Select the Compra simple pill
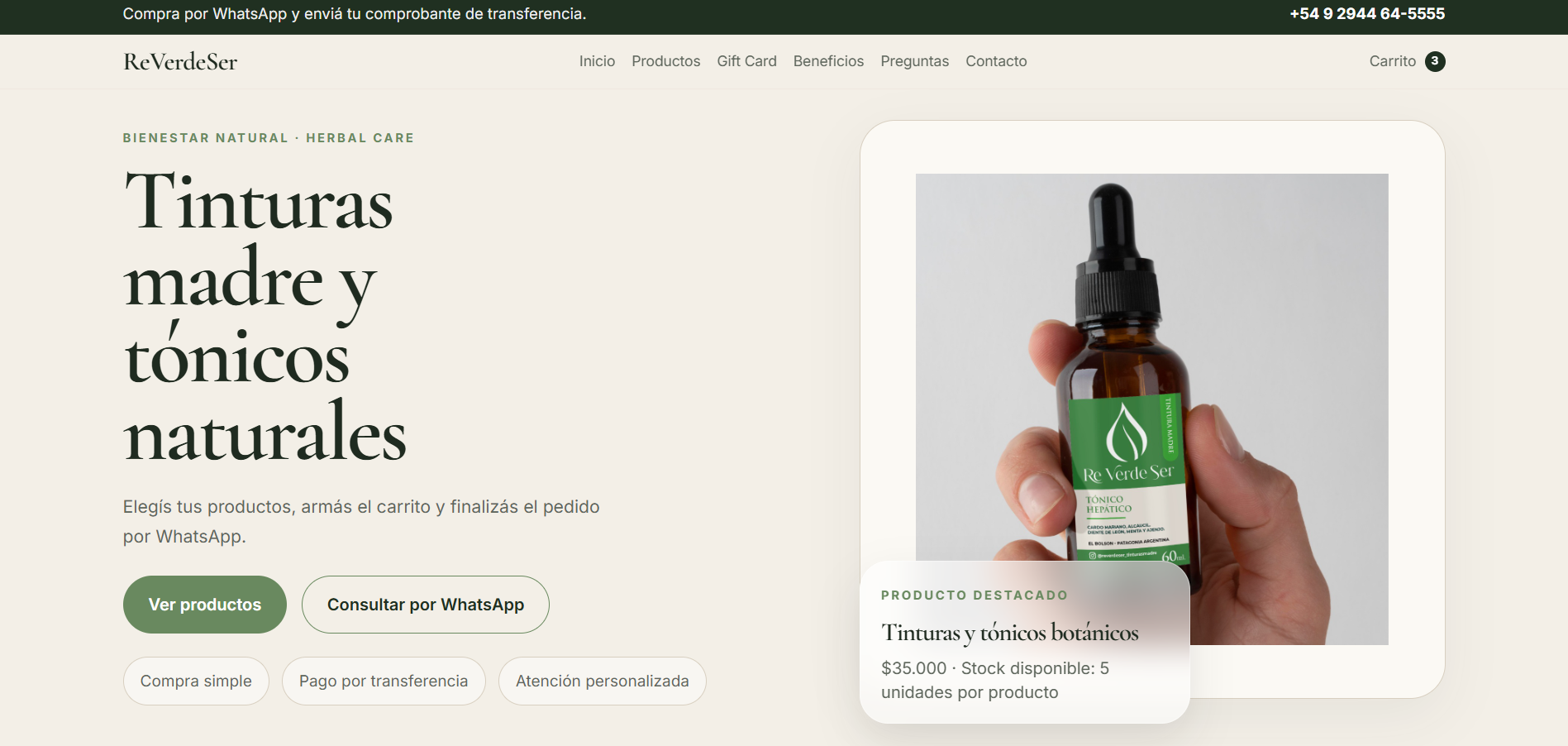The image size is (1568, 746). (196, 681)
